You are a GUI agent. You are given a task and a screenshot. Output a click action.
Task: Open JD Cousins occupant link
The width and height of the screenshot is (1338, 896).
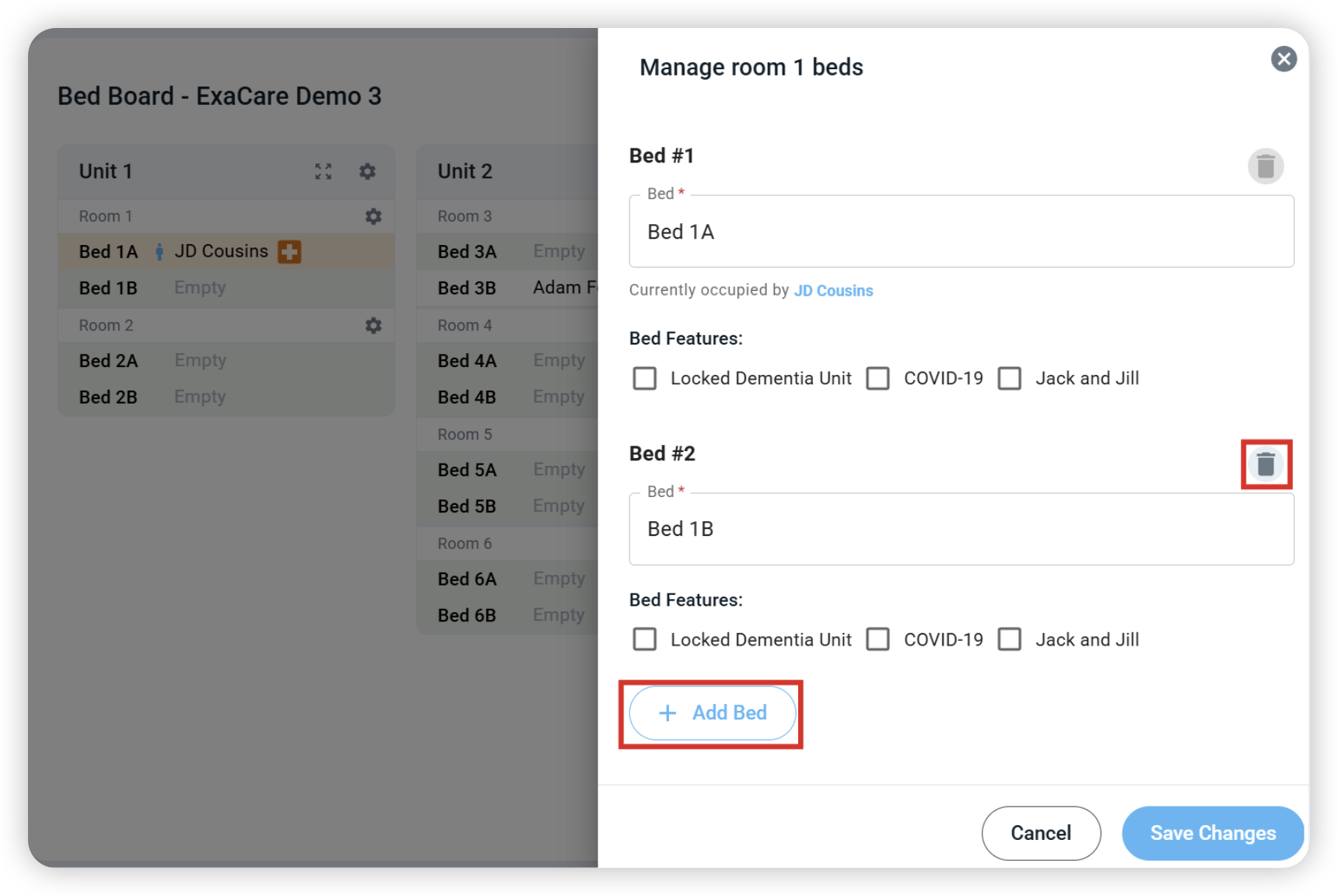click(833, 290)
